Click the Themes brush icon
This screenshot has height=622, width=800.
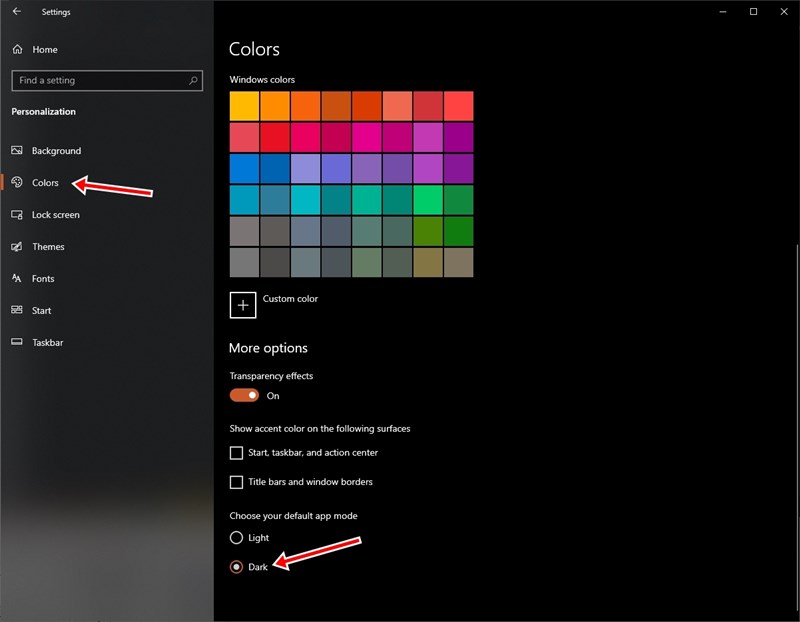tap(17, 246)
